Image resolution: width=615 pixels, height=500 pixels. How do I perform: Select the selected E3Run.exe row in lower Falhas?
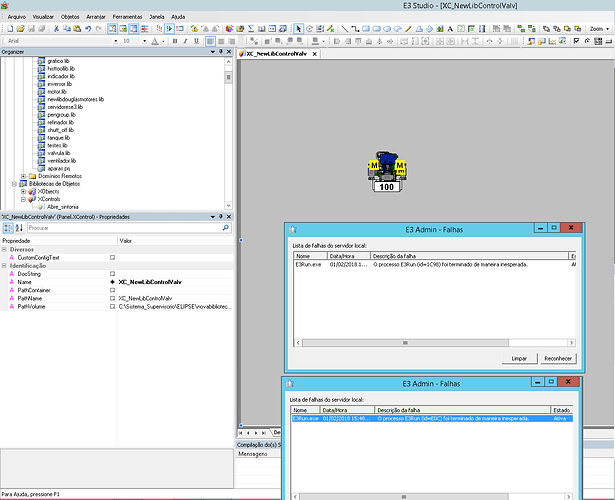click(431, 418)
